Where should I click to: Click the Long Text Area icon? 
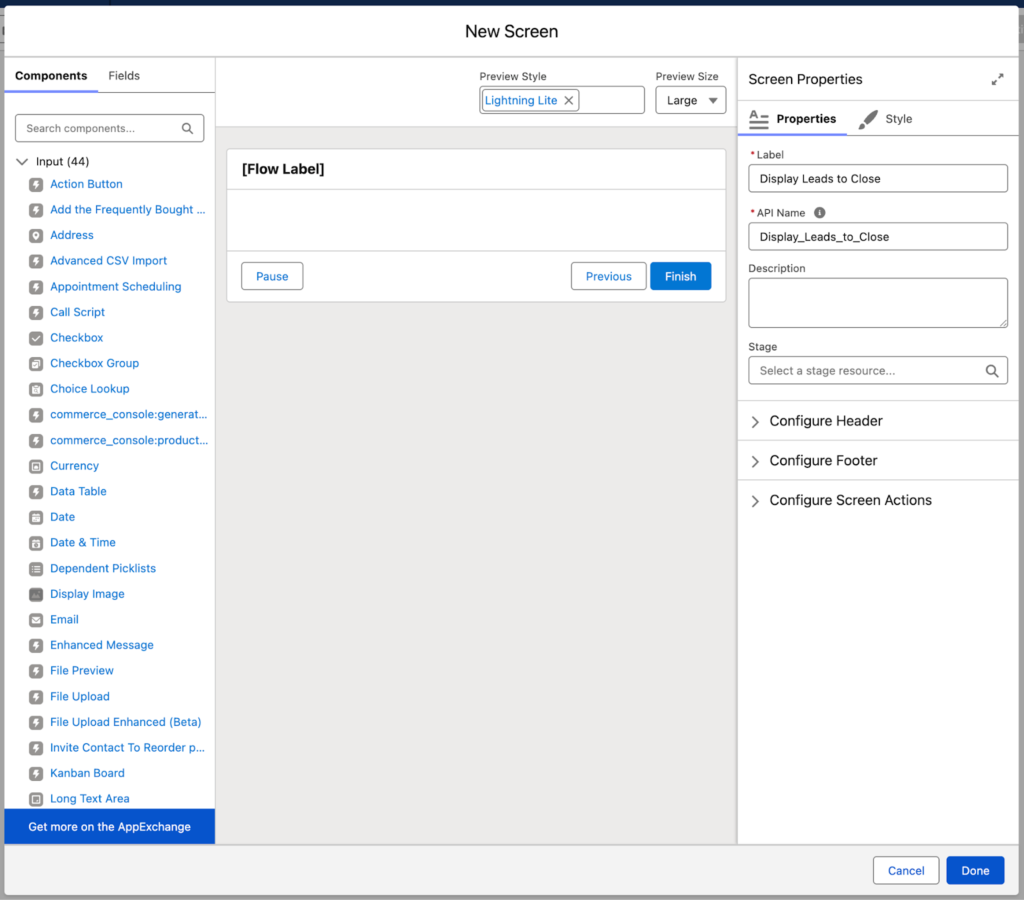click(36, 799)
